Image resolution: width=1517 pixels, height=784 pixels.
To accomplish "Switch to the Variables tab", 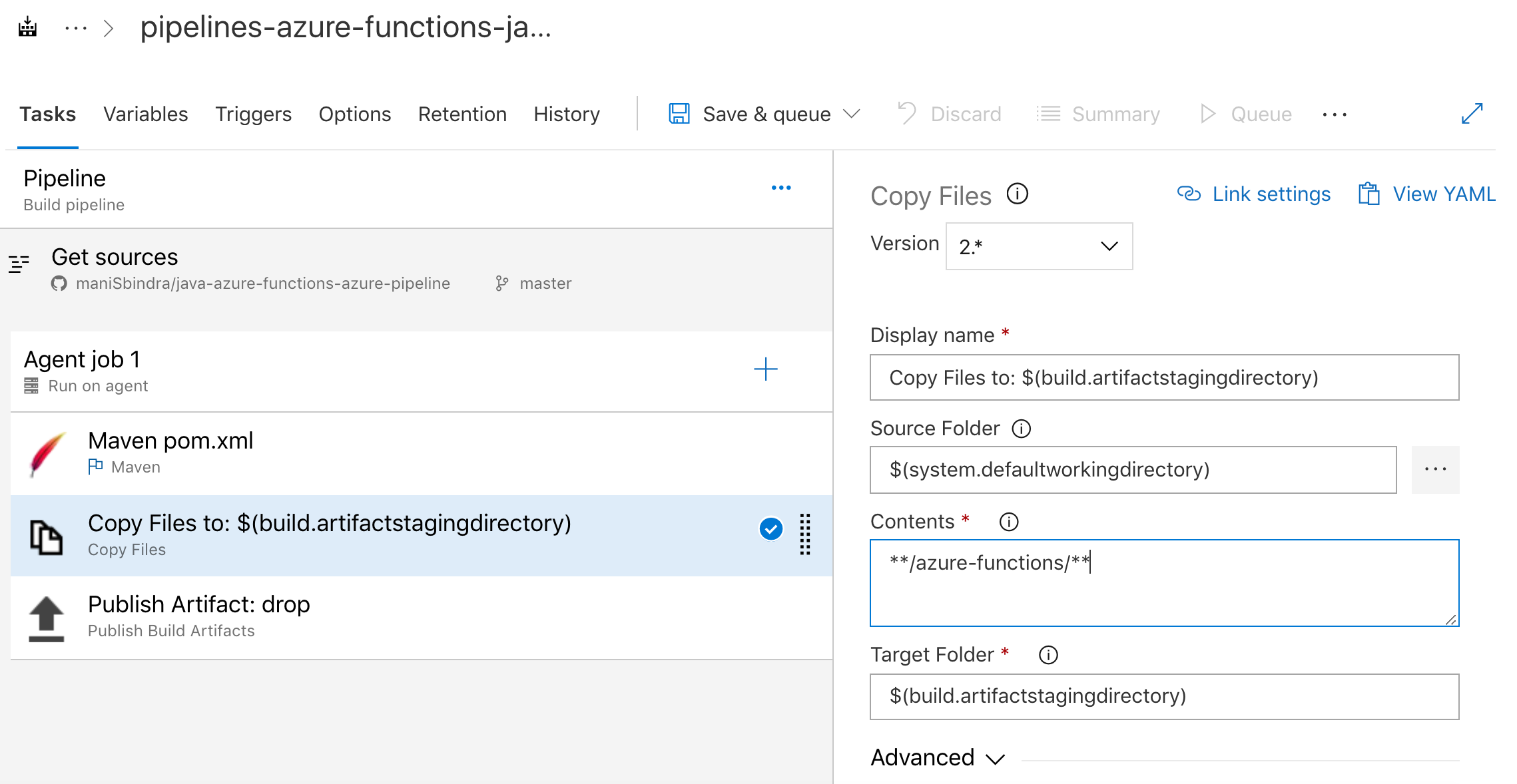I will click(x=145, y=113).
